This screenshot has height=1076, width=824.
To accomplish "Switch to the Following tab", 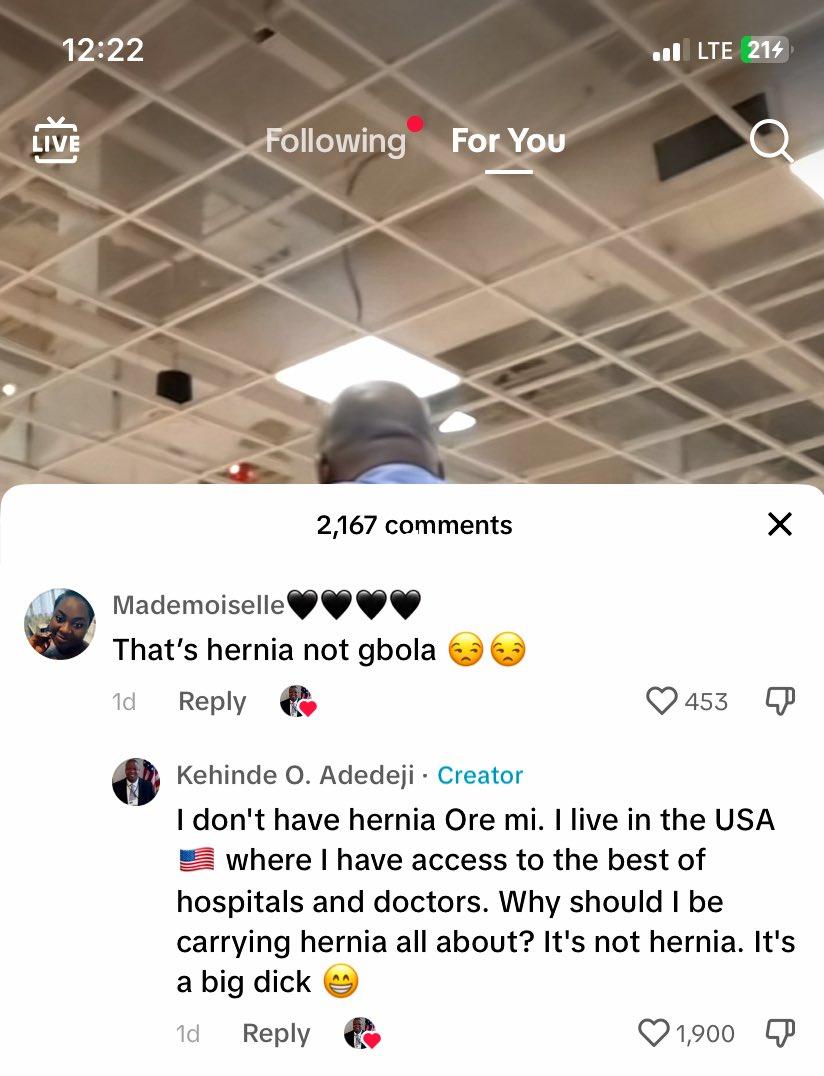I will (336, 141).
